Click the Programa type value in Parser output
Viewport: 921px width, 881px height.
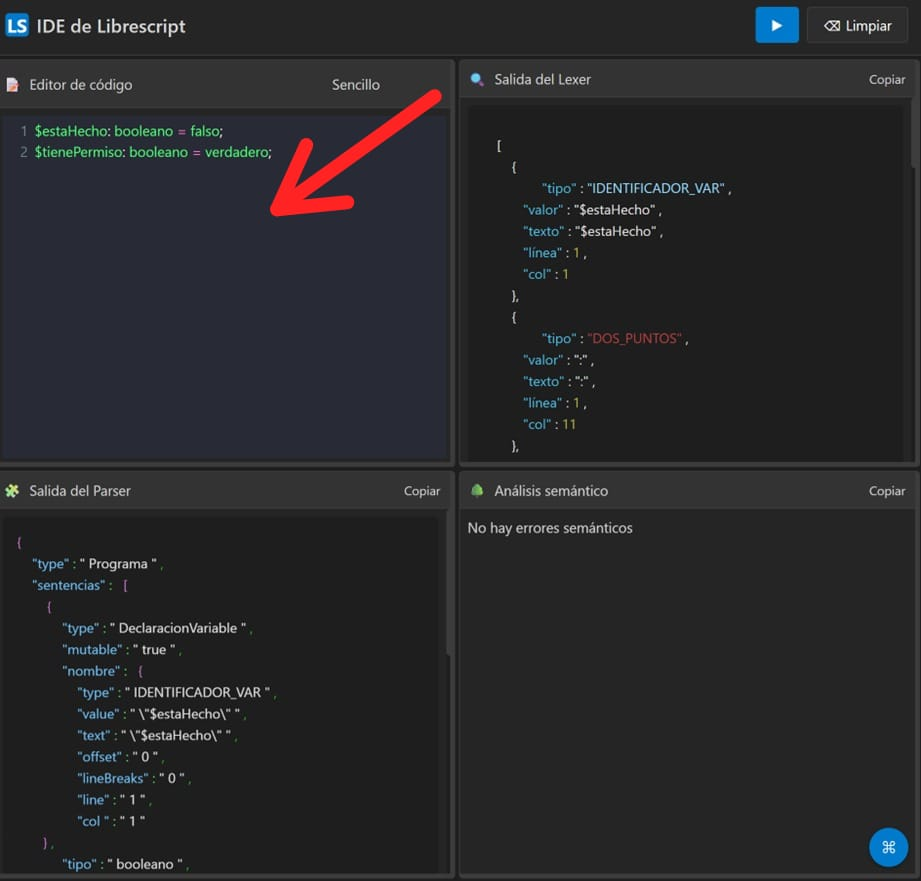pyautogui.click(x=118, y=564)
